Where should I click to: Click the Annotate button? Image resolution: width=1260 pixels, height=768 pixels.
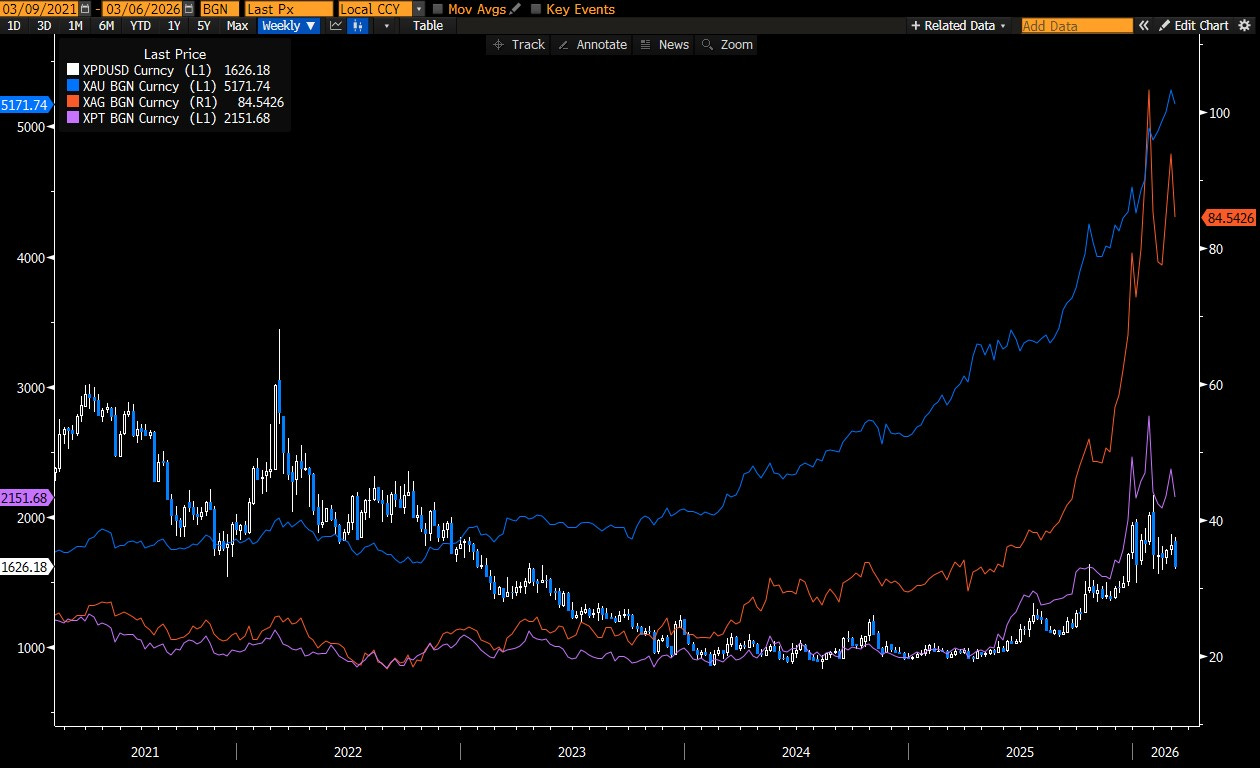coord(593,45)
